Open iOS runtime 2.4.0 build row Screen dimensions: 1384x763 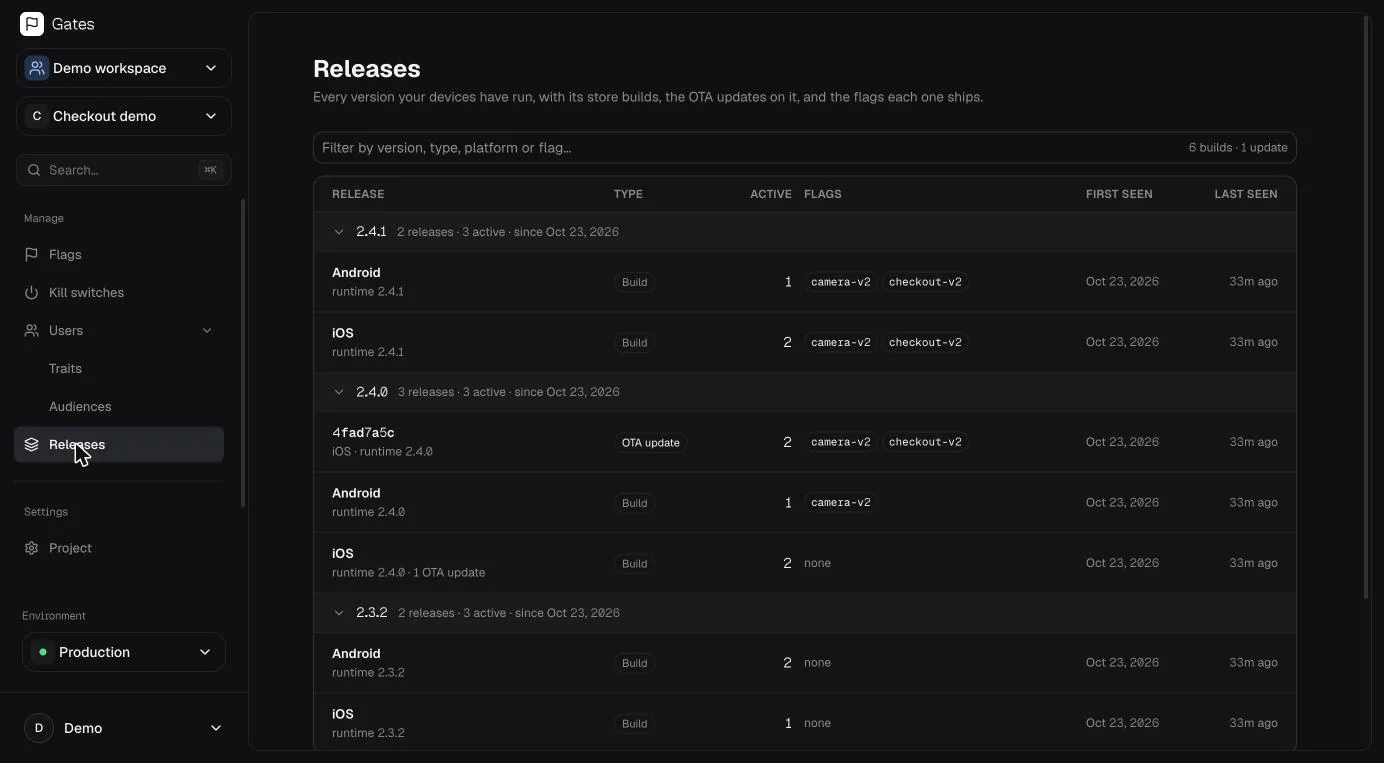tap(805, 563)
